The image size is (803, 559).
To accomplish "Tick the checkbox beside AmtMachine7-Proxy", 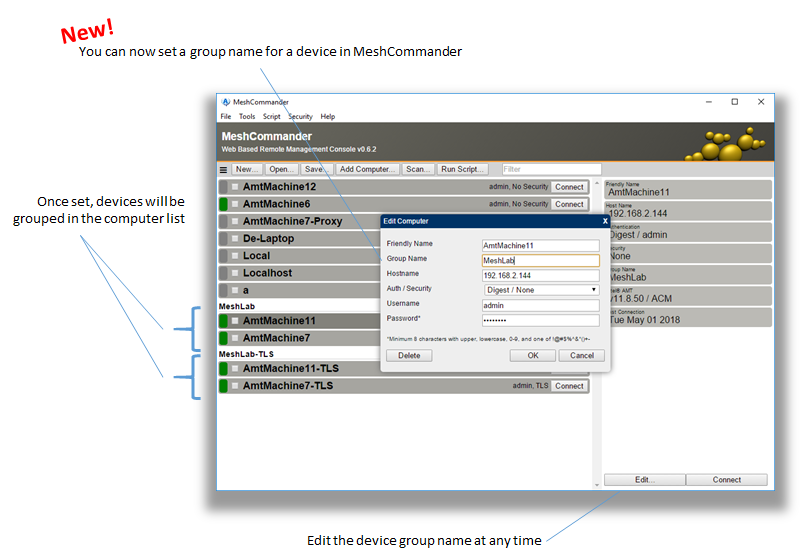I will click(x=235, y=222).
